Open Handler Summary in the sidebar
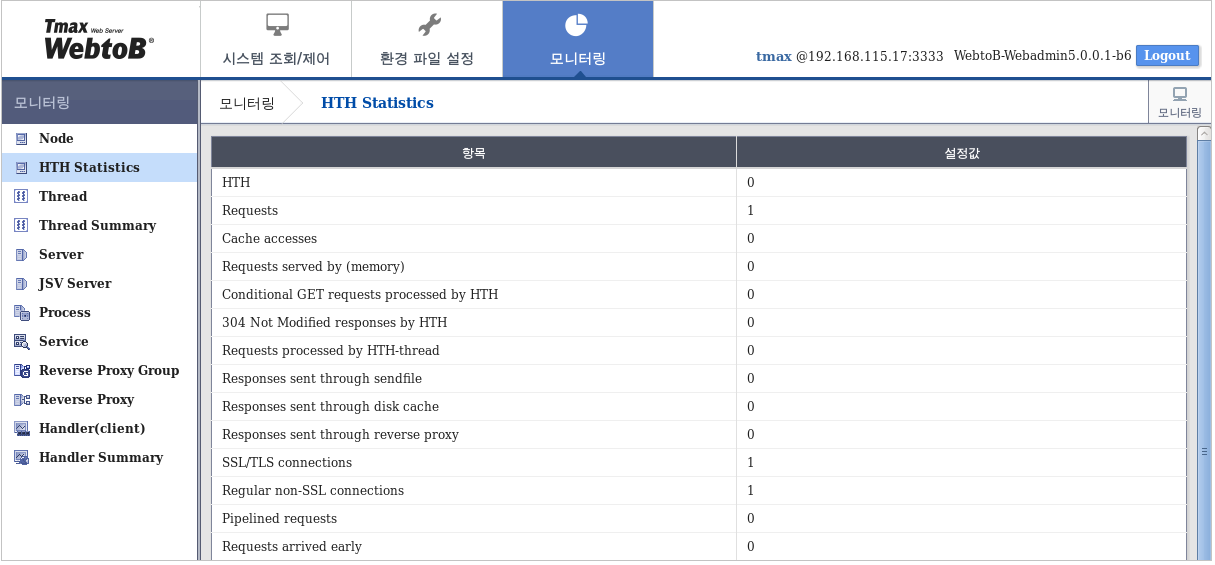The height and width of the screenshot is (565, 1215). (99, 458)
